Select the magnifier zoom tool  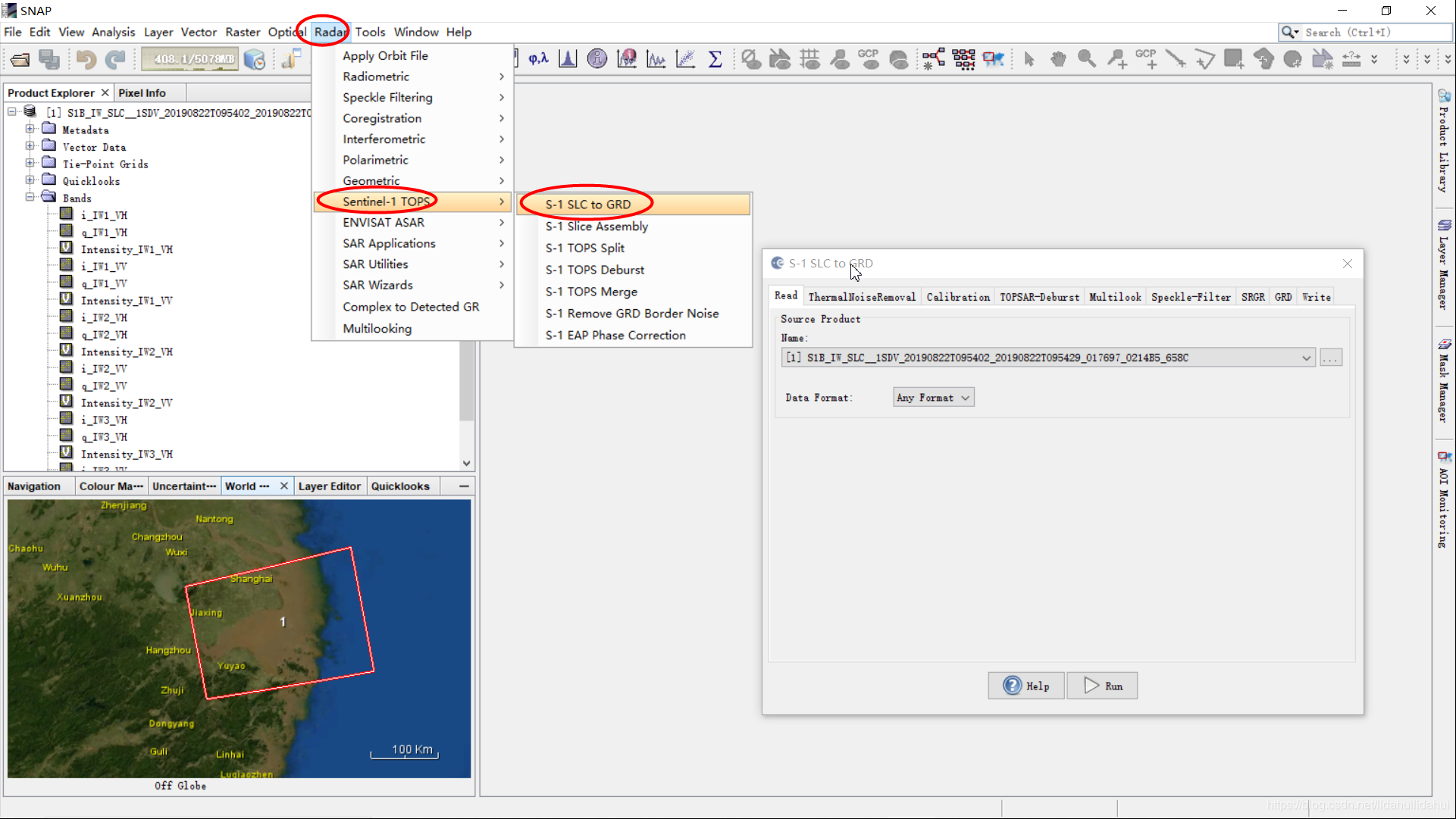point(1087,59)
